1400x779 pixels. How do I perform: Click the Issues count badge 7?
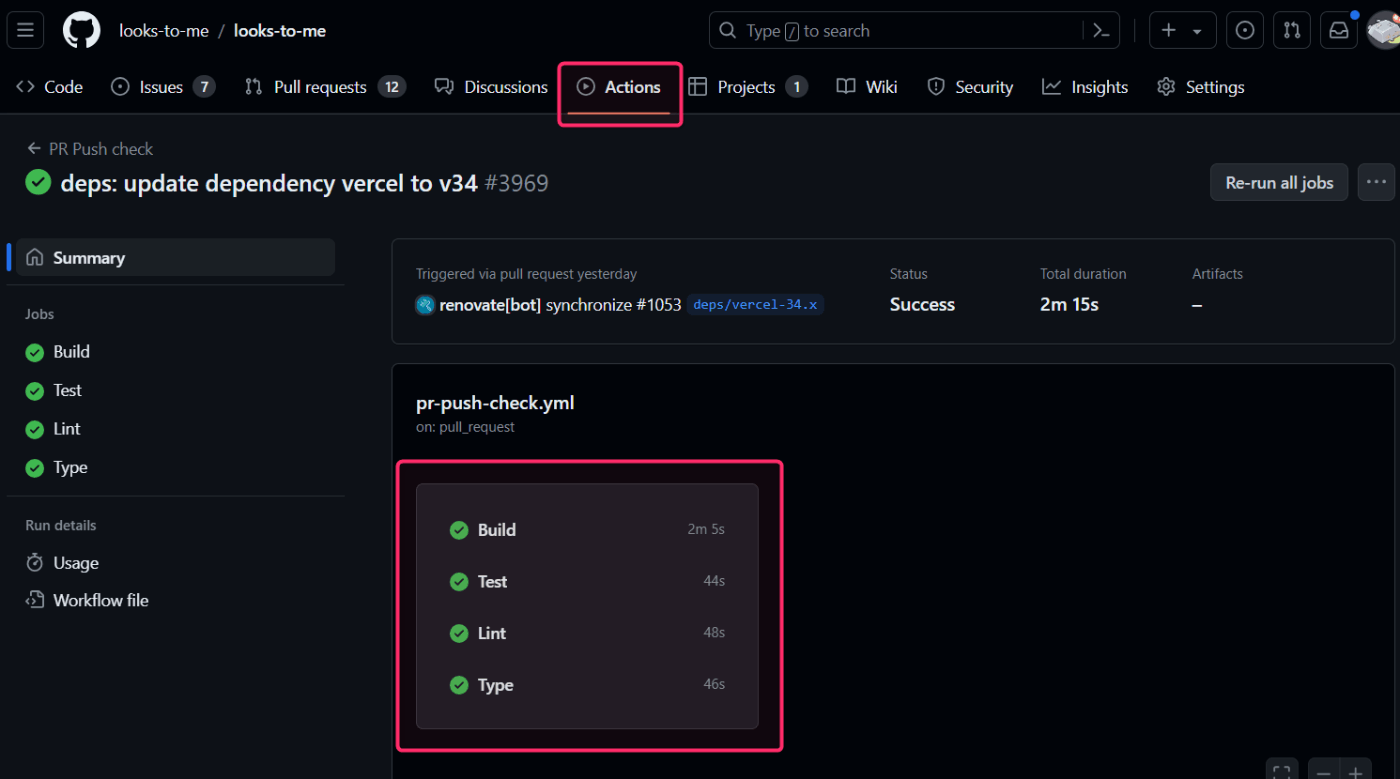click(204, 87)
